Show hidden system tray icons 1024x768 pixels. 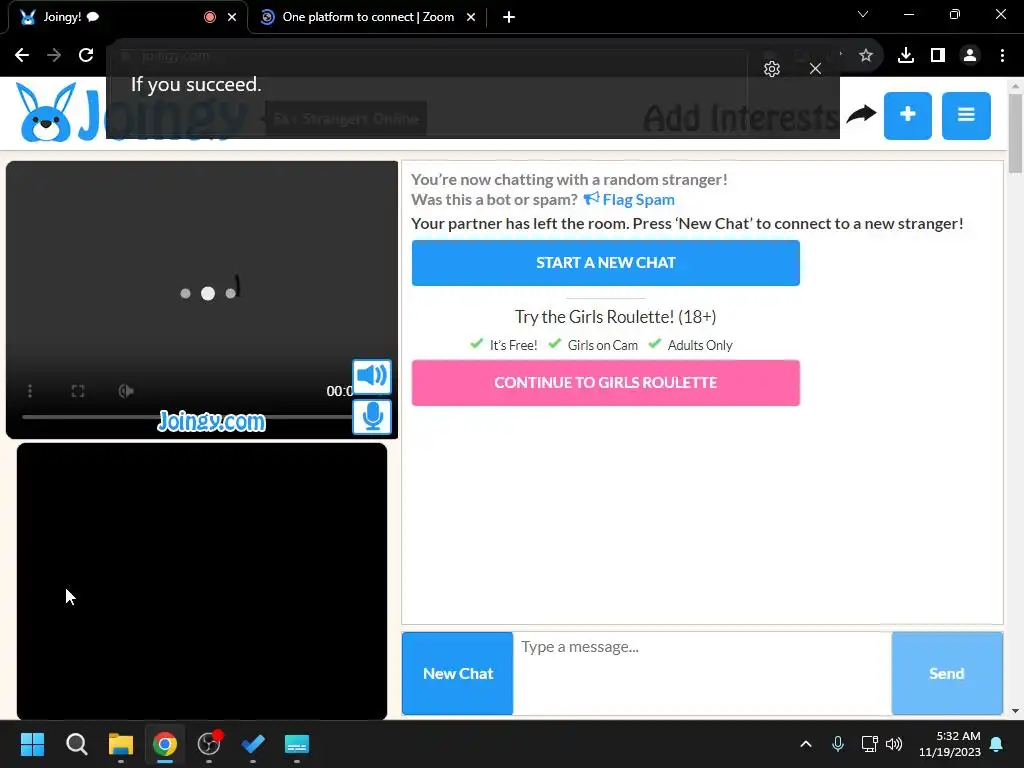(x=806, y=744)
